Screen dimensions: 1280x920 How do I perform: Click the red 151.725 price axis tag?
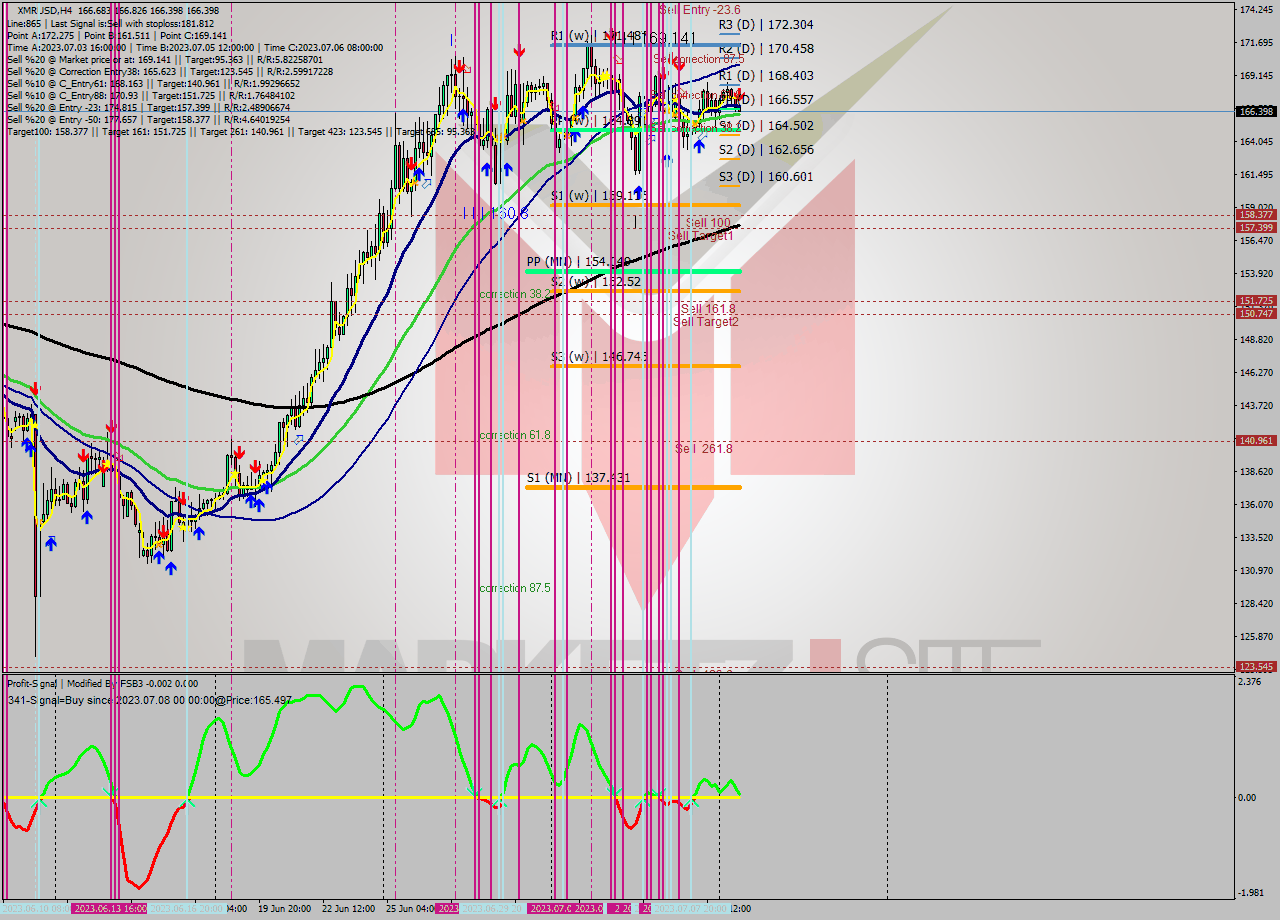[x=1256, y=301]
